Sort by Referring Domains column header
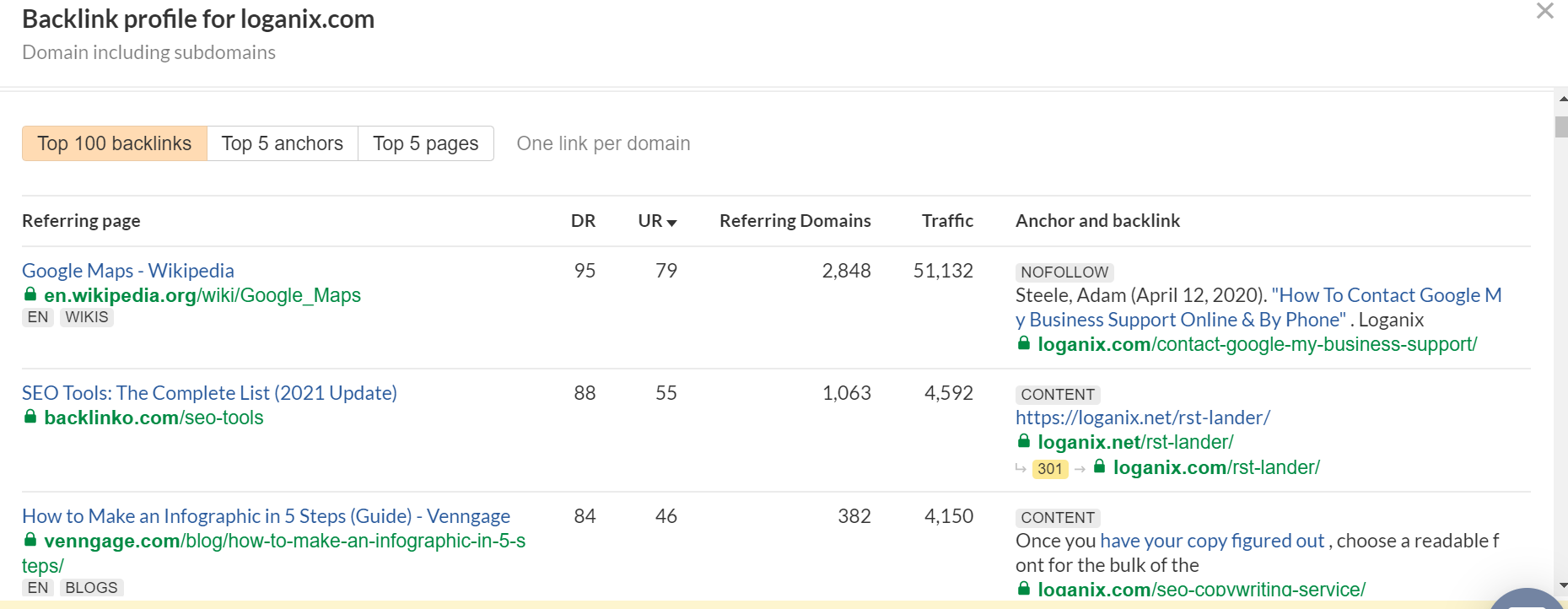 click(x=795, y=221)
